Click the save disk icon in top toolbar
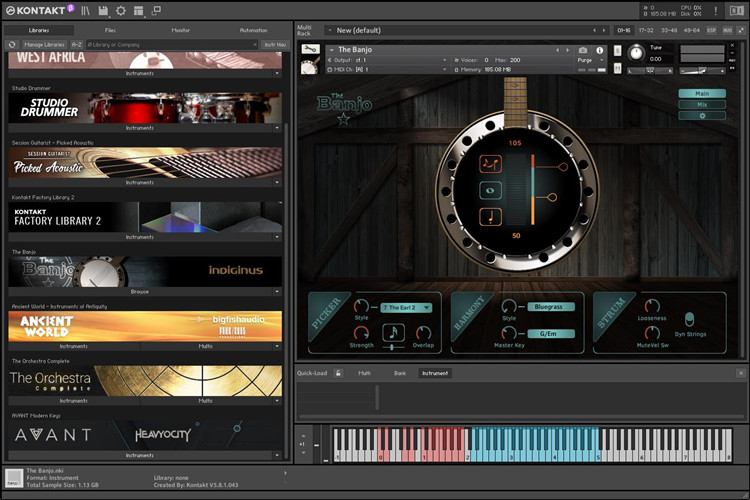This screenshot has height=500, width=750. pos(104,10)
